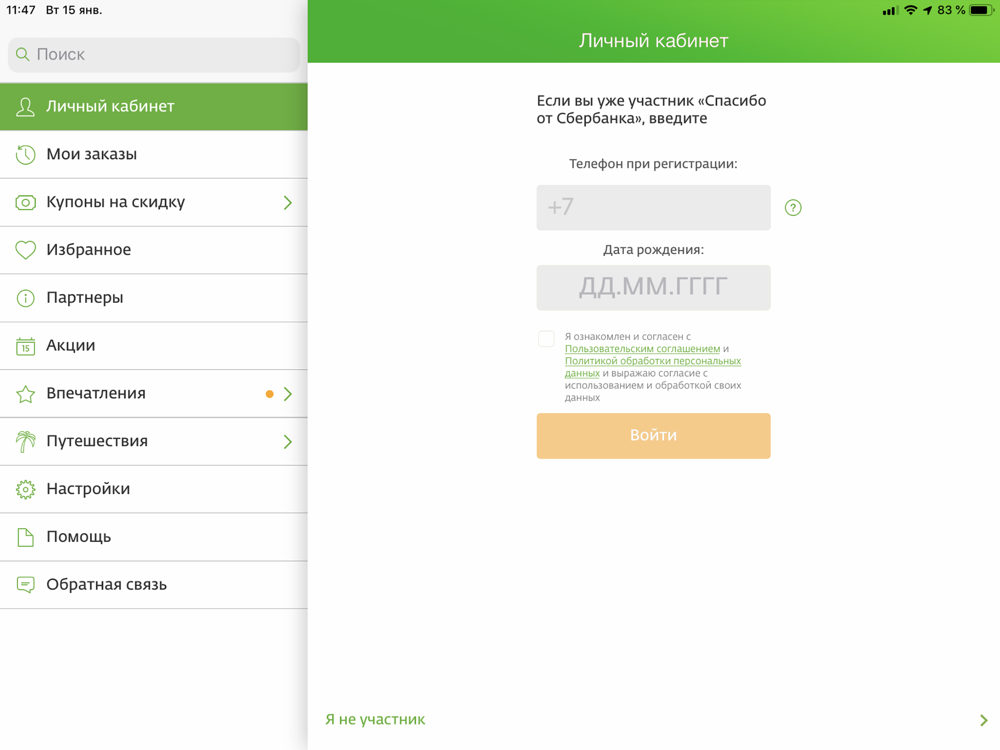This screenshot has width=1000, height=750.
Task: Click the Дата рождения label
Action: [653, 250]
